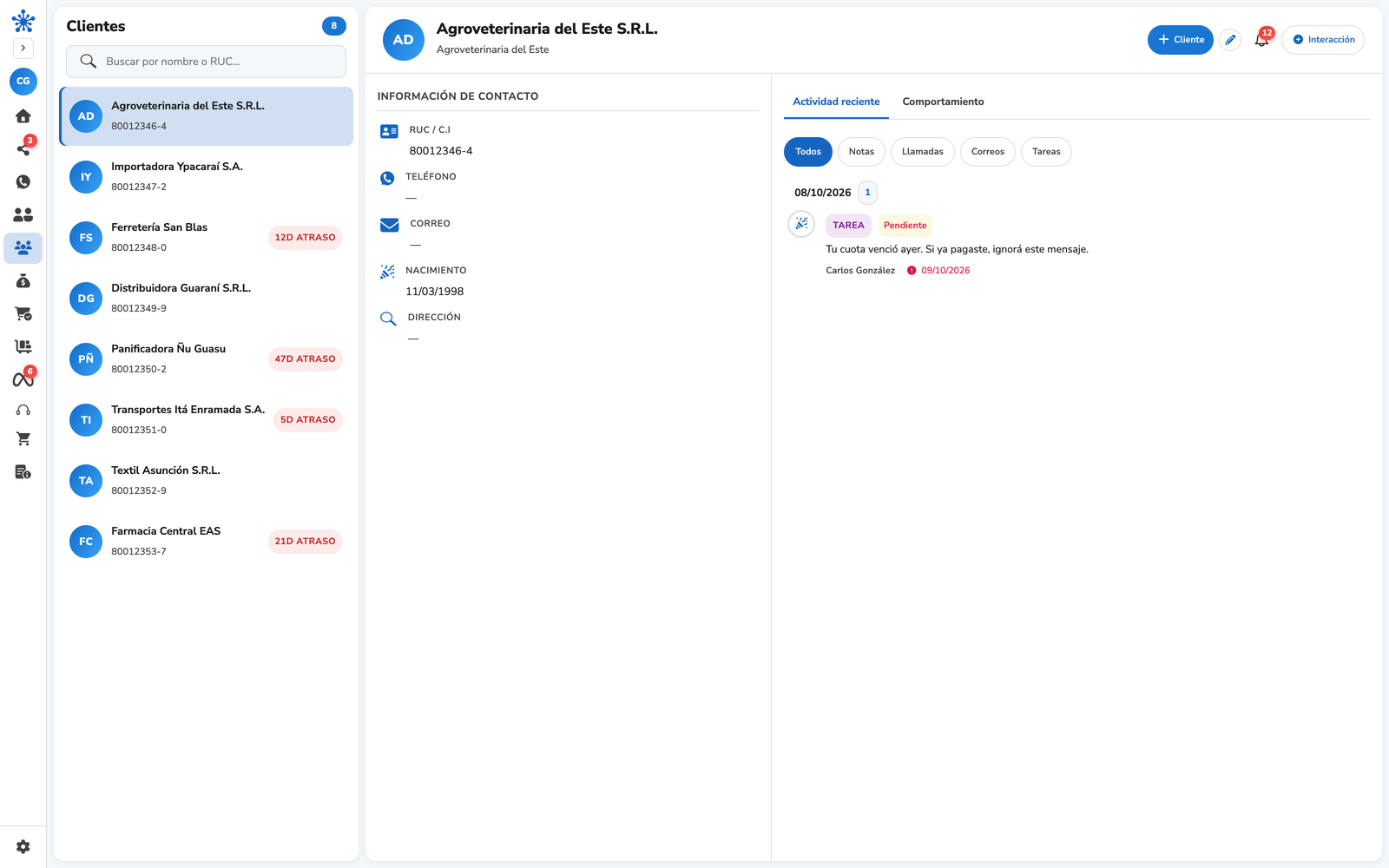Screen dimensions: 1389x868
Task: Open settings gear at sidebar bottom
Action: [23, 846]
